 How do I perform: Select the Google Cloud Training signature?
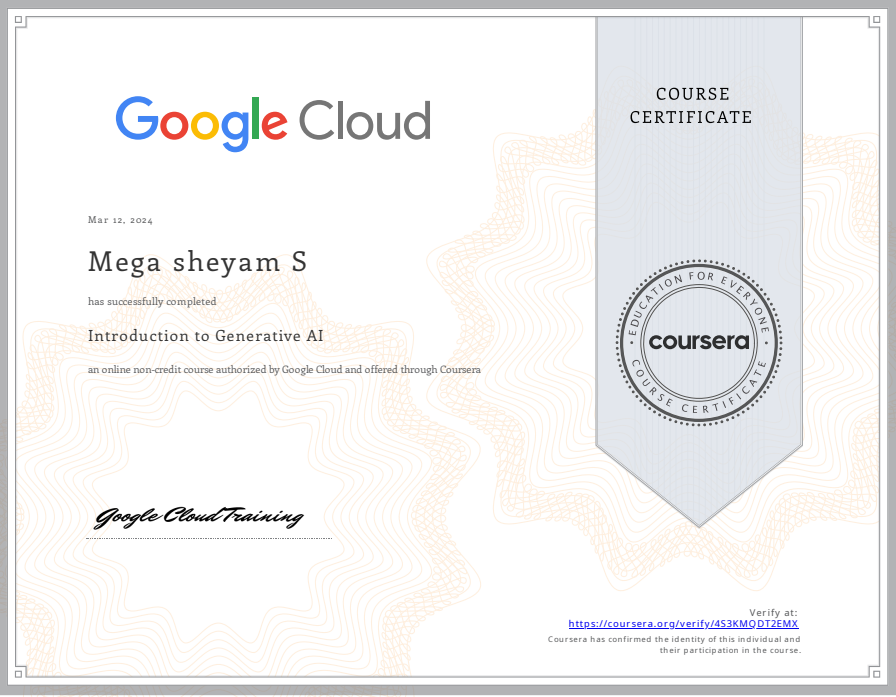(199, 517)
